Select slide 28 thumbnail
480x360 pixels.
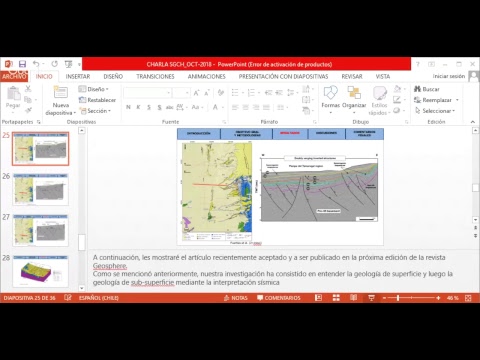41,271
